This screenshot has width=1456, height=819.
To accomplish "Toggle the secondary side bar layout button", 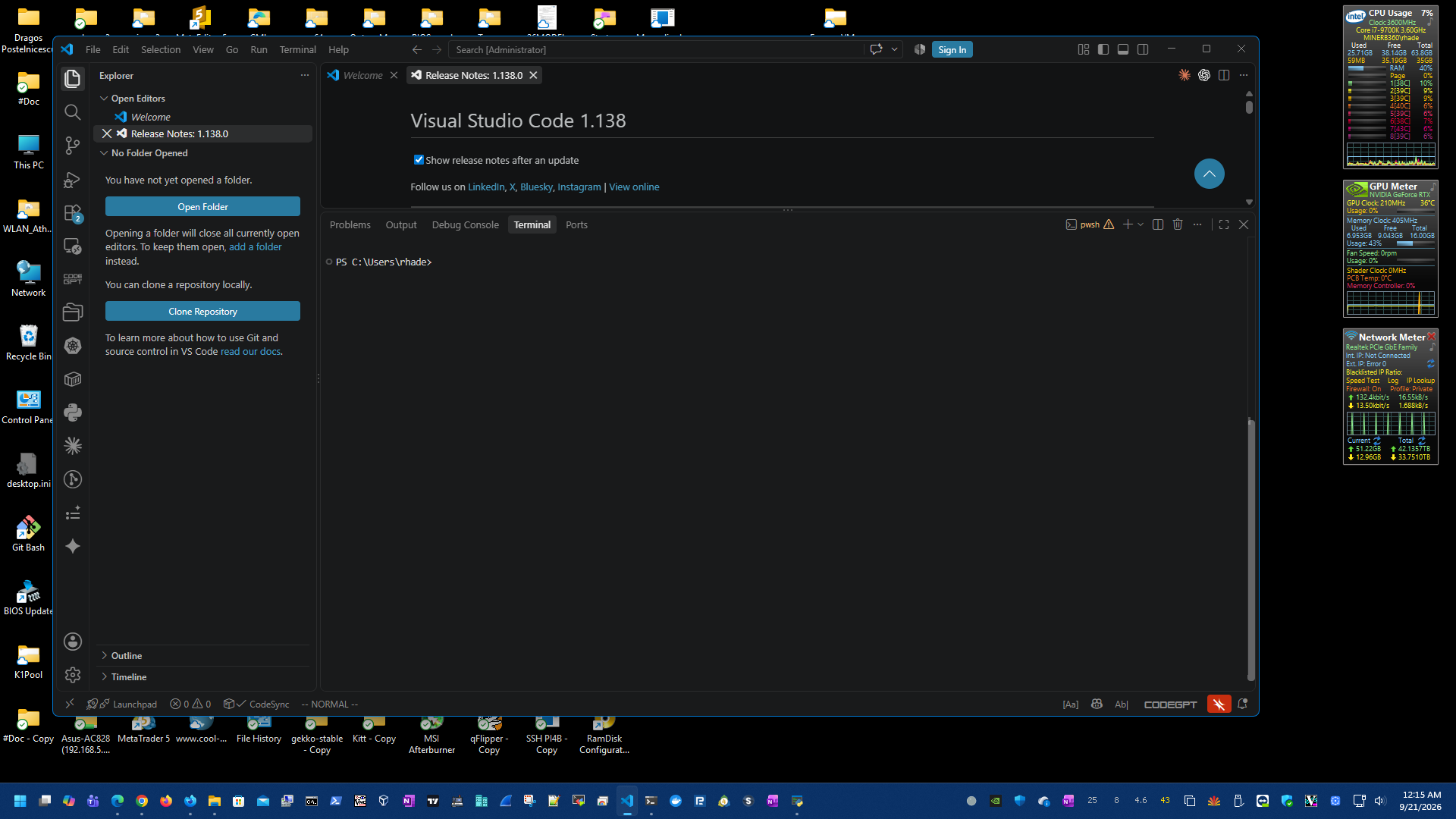I will 1142,49.
